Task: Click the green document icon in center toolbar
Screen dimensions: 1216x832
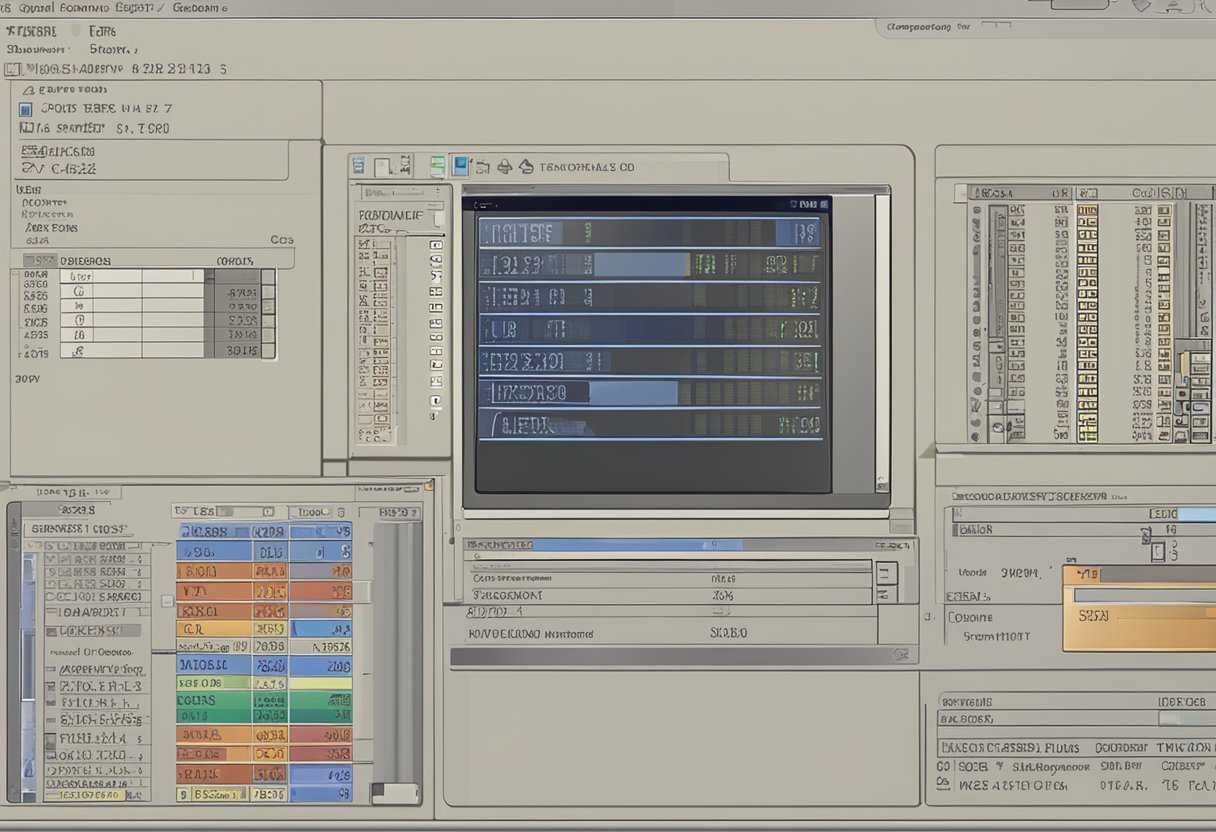Action: [x=437, y=166]
